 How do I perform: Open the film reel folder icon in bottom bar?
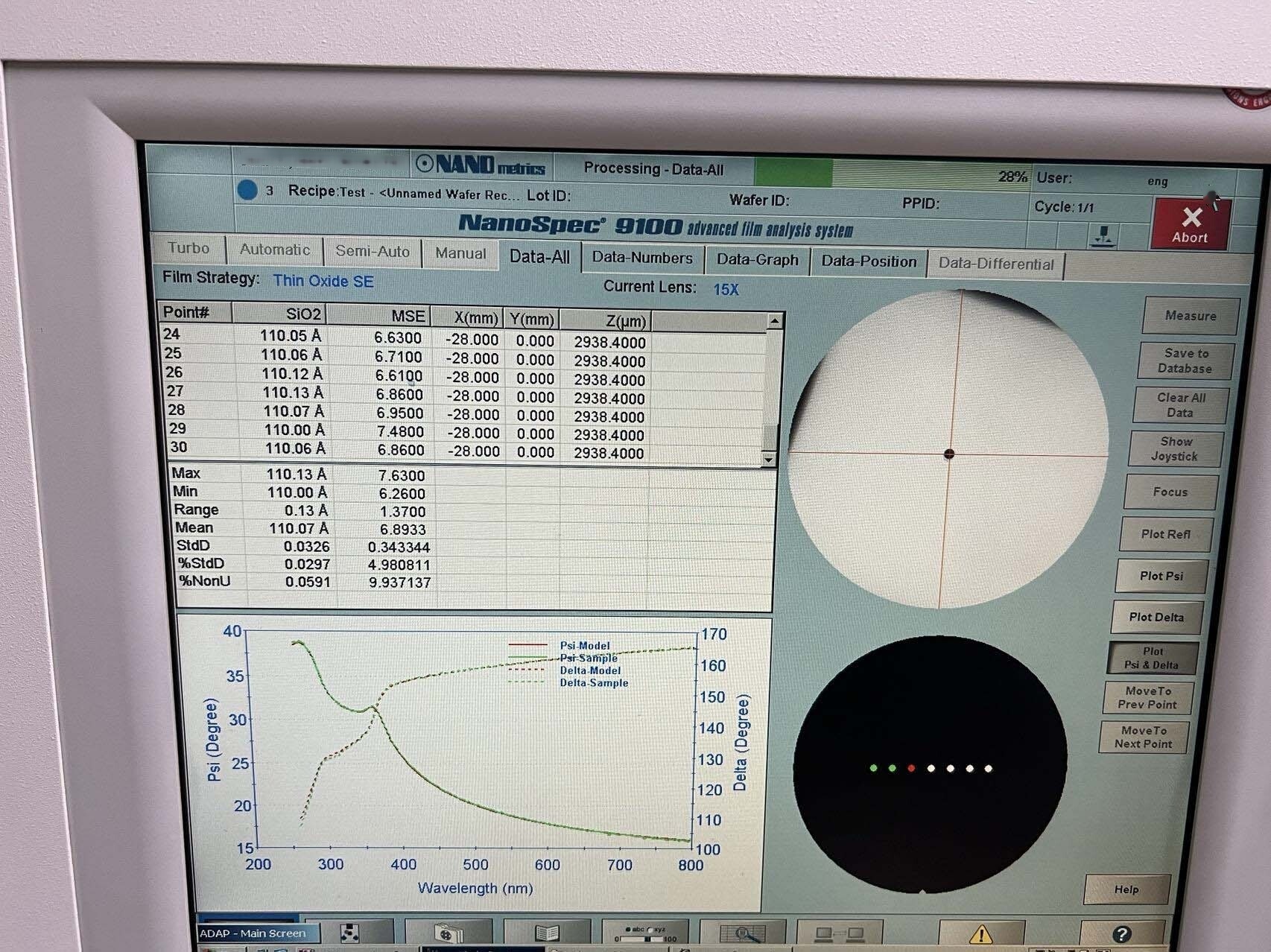coord(449,933)
